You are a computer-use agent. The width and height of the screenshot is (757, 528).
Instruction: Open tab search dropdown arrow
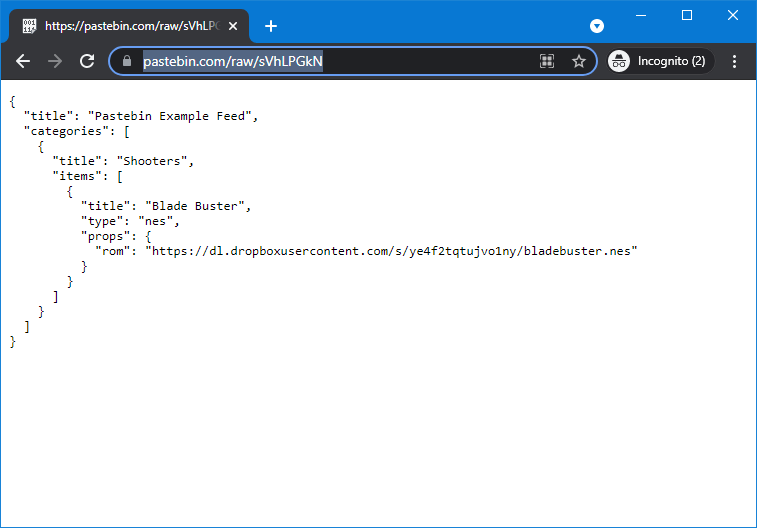[597, 26]
